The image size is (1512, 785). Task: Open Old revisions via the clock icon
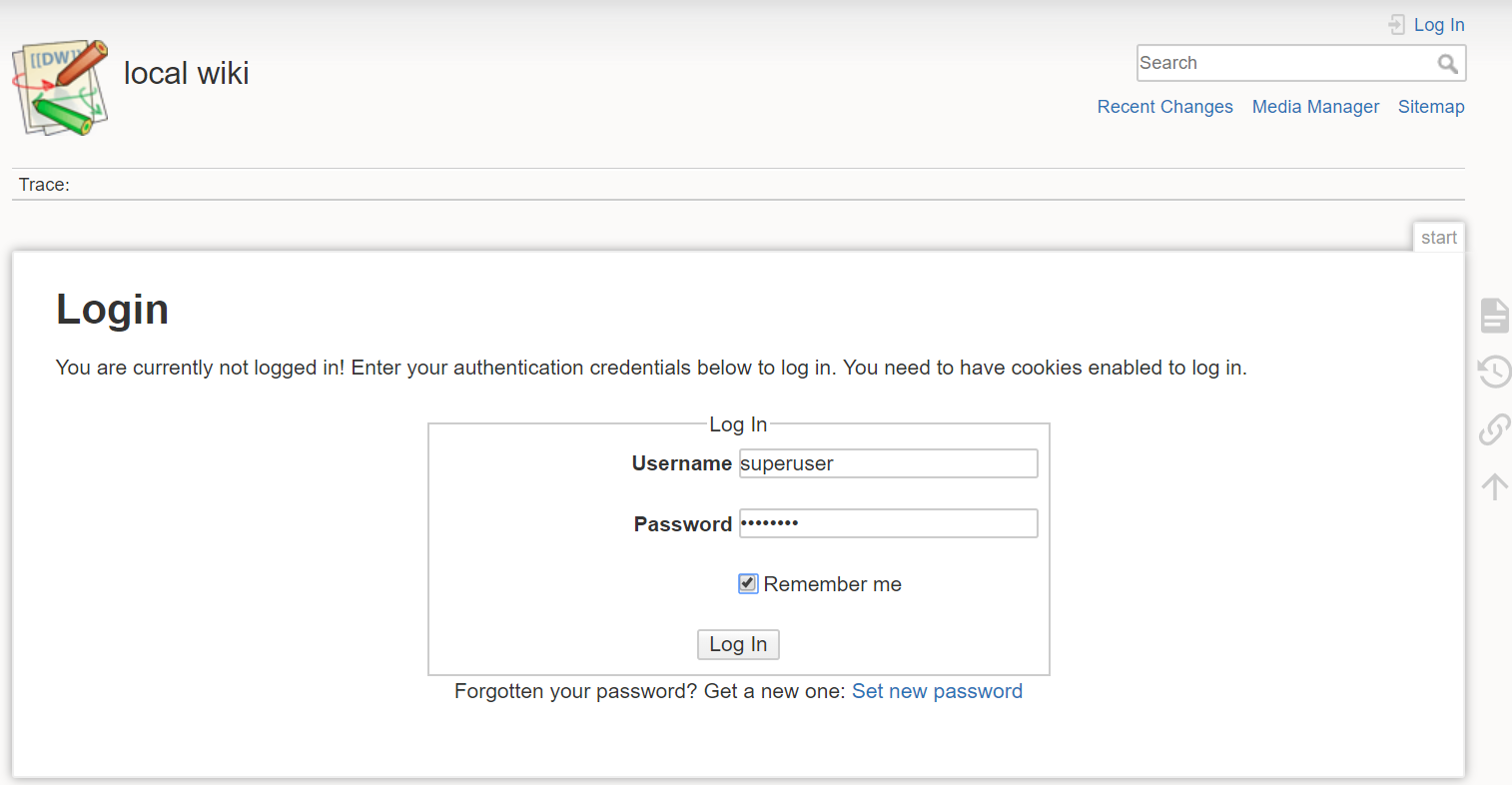tap(1494, 372)
